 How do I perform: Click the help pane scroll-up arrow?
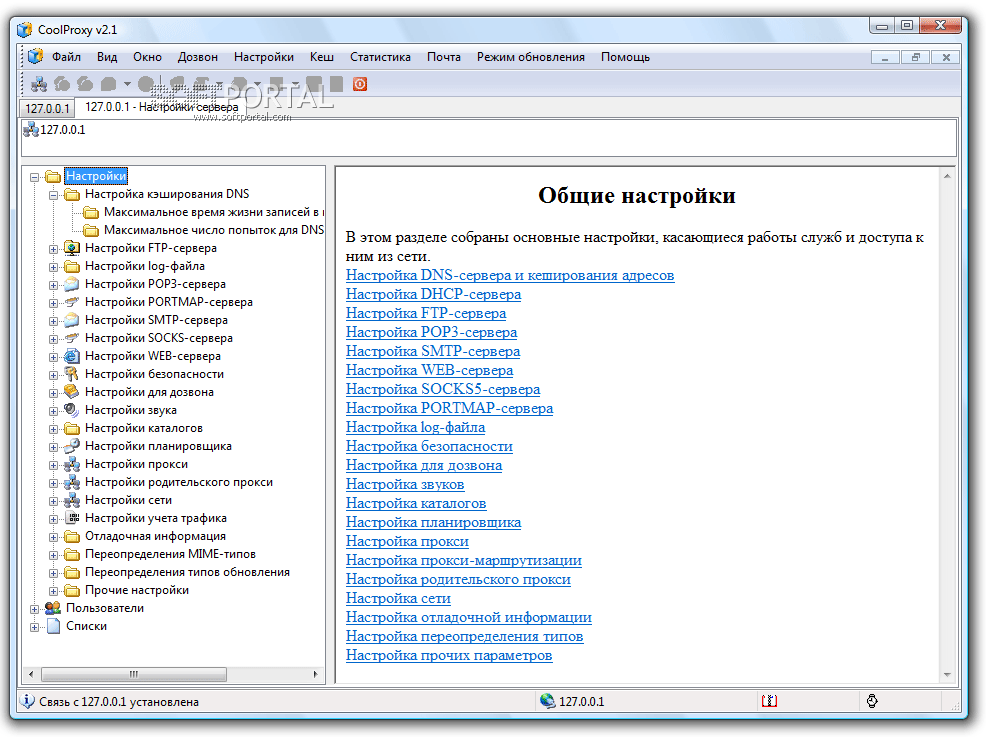click(947, 176)
